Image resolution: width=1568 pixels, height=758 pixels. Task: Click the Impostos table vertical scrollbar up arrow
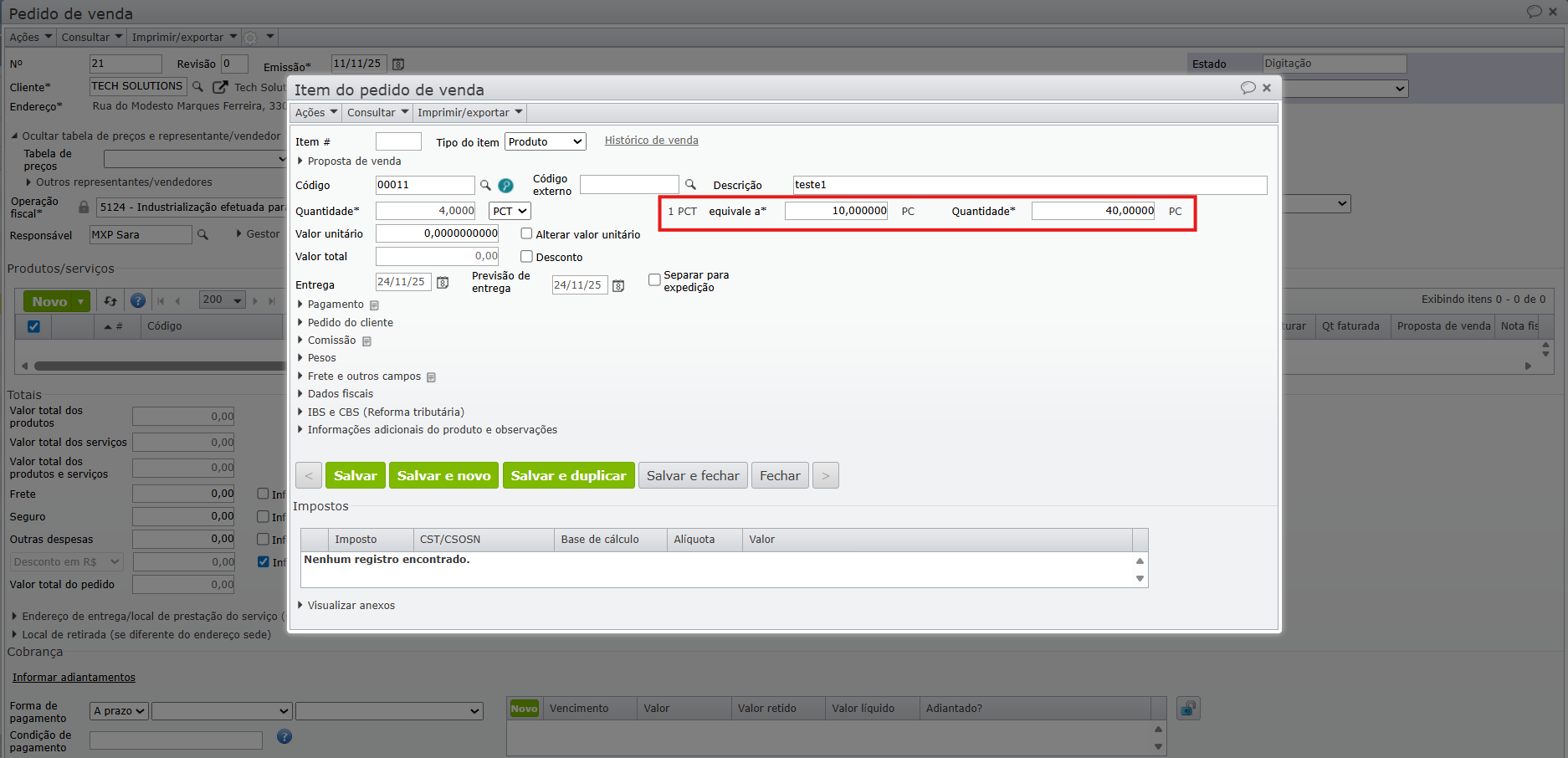(x=1140, y=561)
